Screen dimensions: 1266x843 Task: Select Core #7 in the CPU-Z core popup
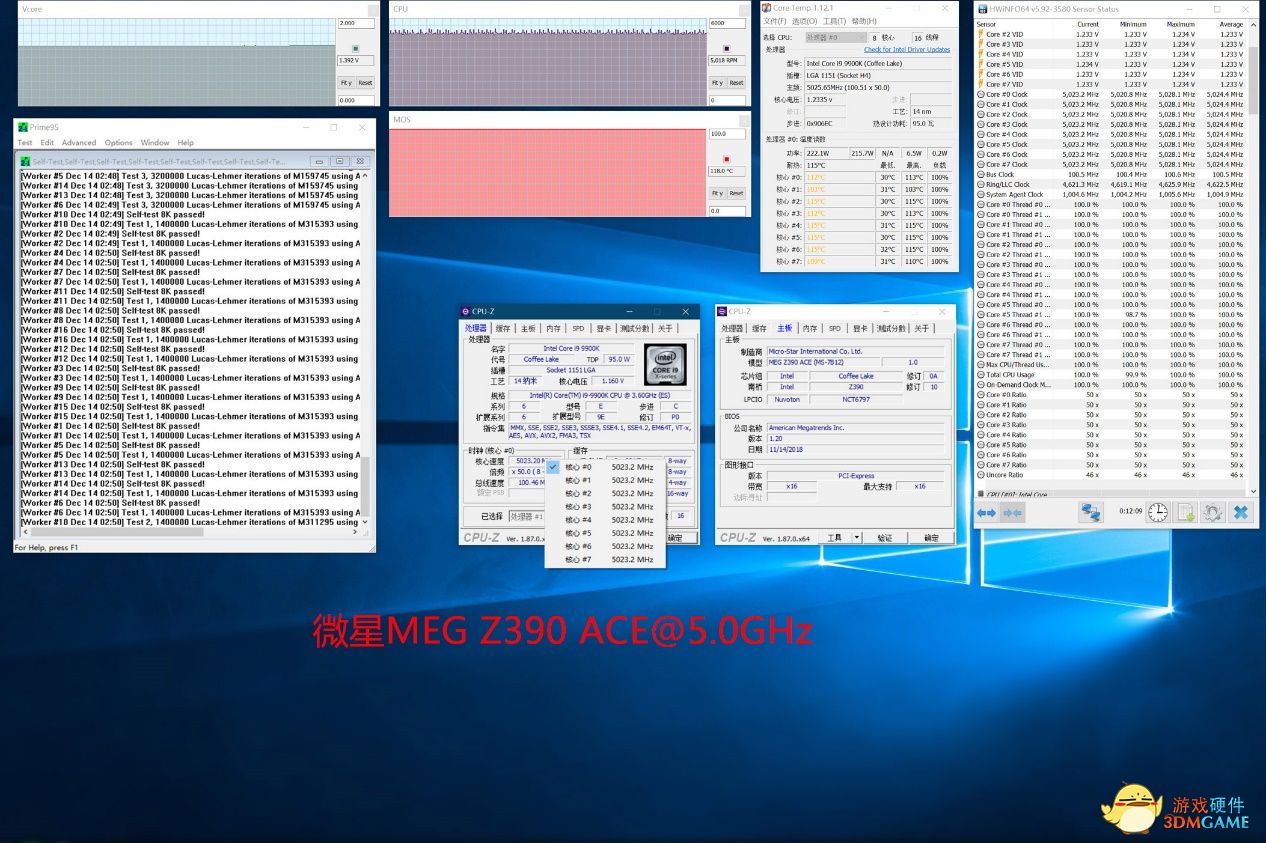[578, 559]
